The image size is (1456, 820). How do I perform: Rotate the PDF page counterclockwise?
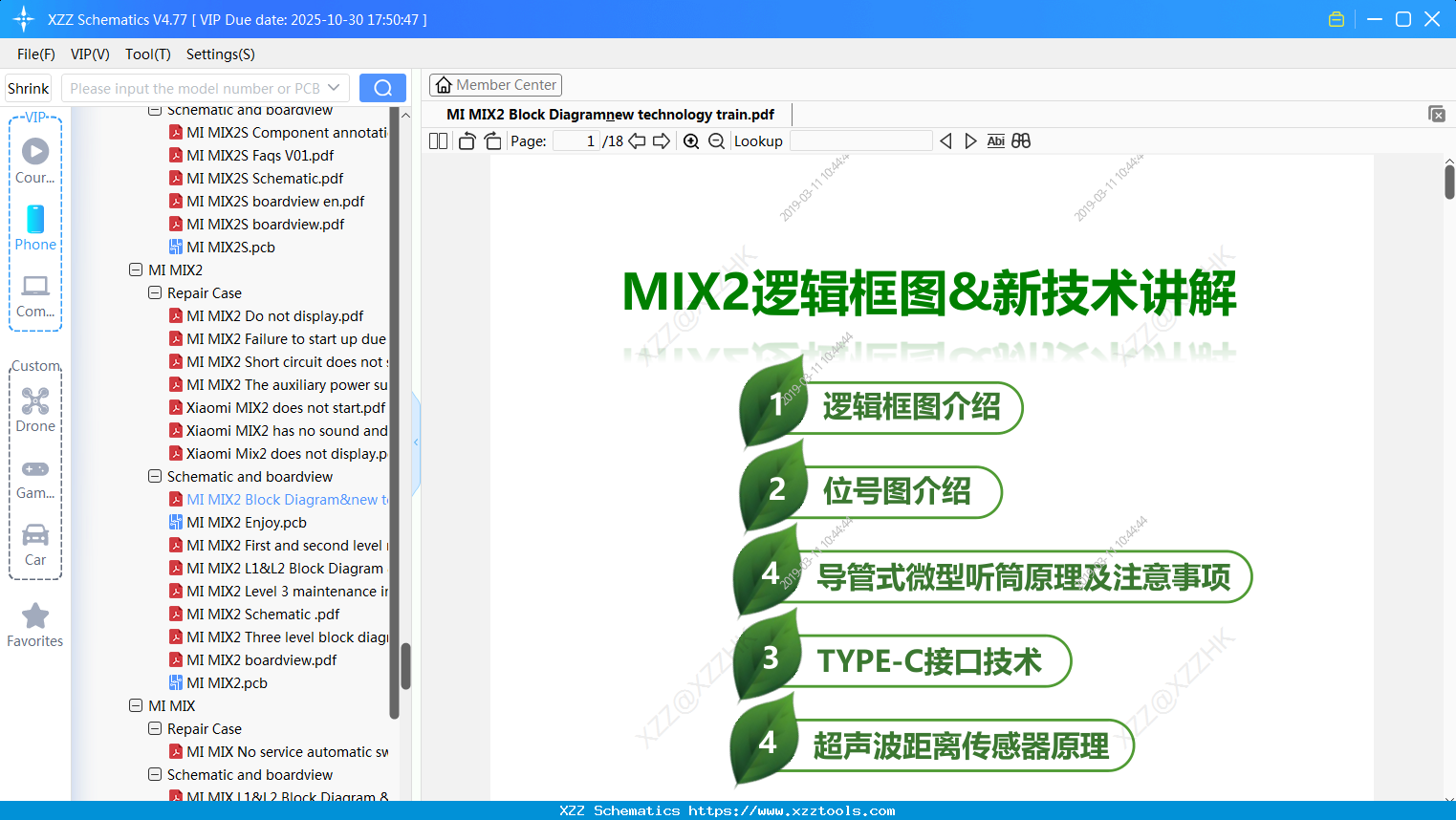point(466,140)
